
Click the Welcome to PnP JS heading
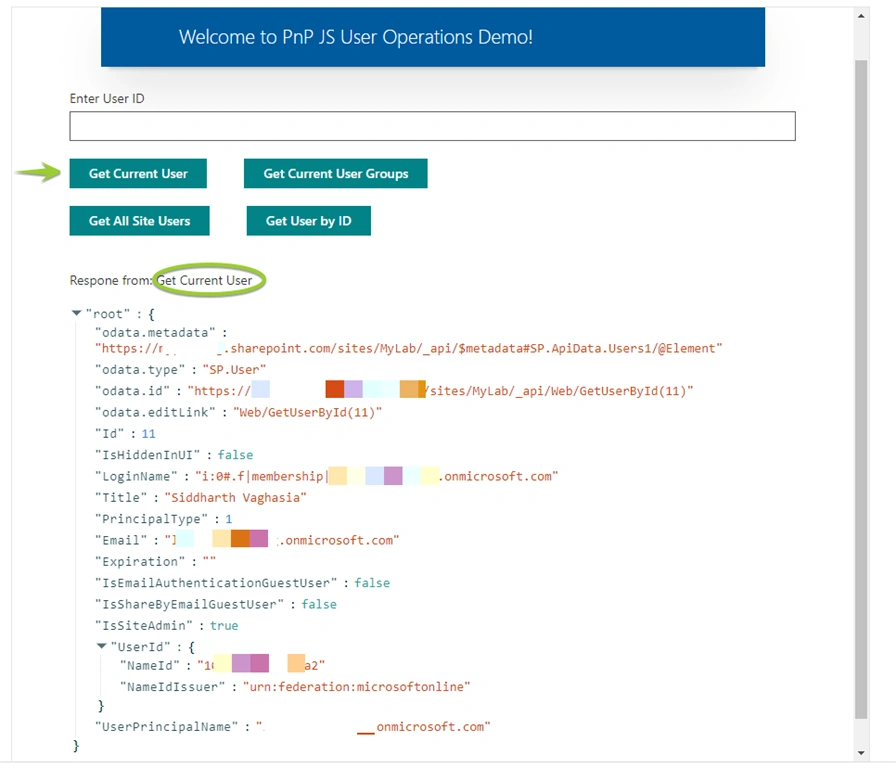[x=355, y=37]
